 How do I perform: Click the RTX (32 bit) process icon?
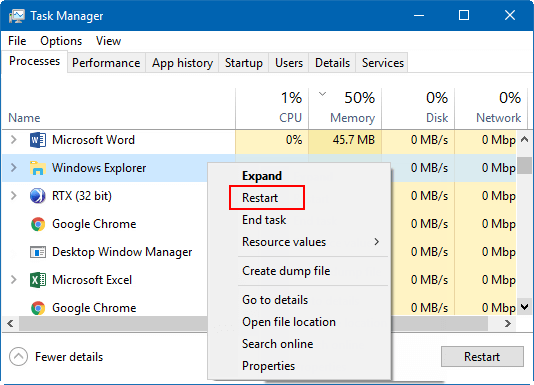tap(38, 196)
